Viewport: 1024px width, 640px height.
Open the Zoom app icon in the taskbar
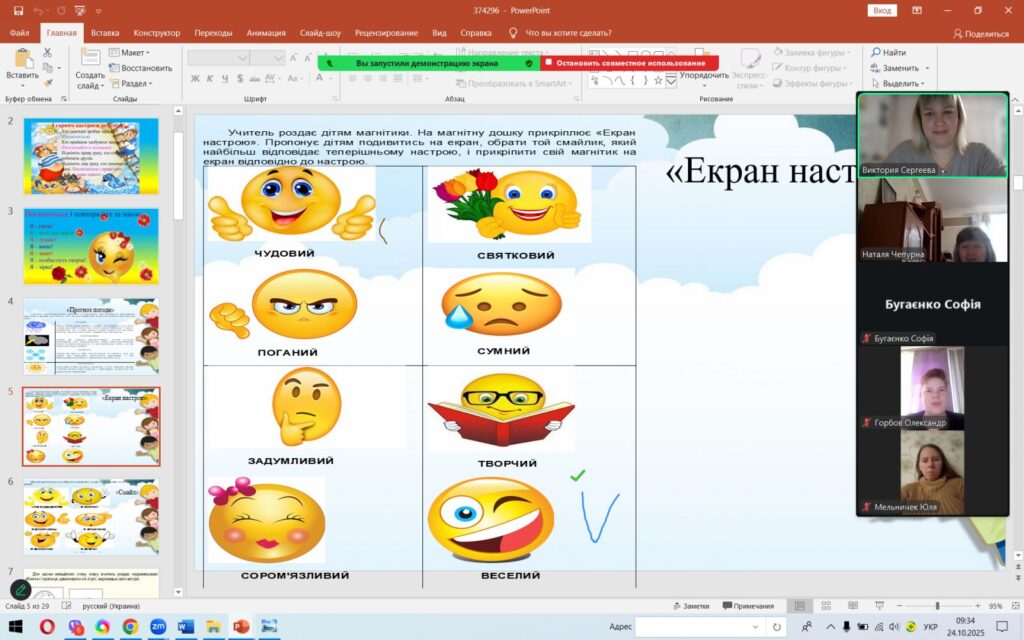click(x=158, y=627)
